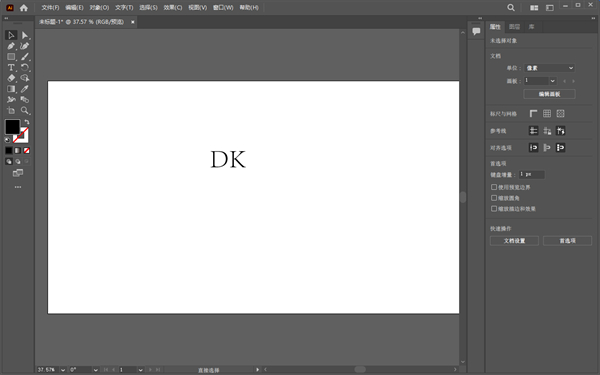
Task: Click the 文档设置 button
Action: tap(514, 241)
